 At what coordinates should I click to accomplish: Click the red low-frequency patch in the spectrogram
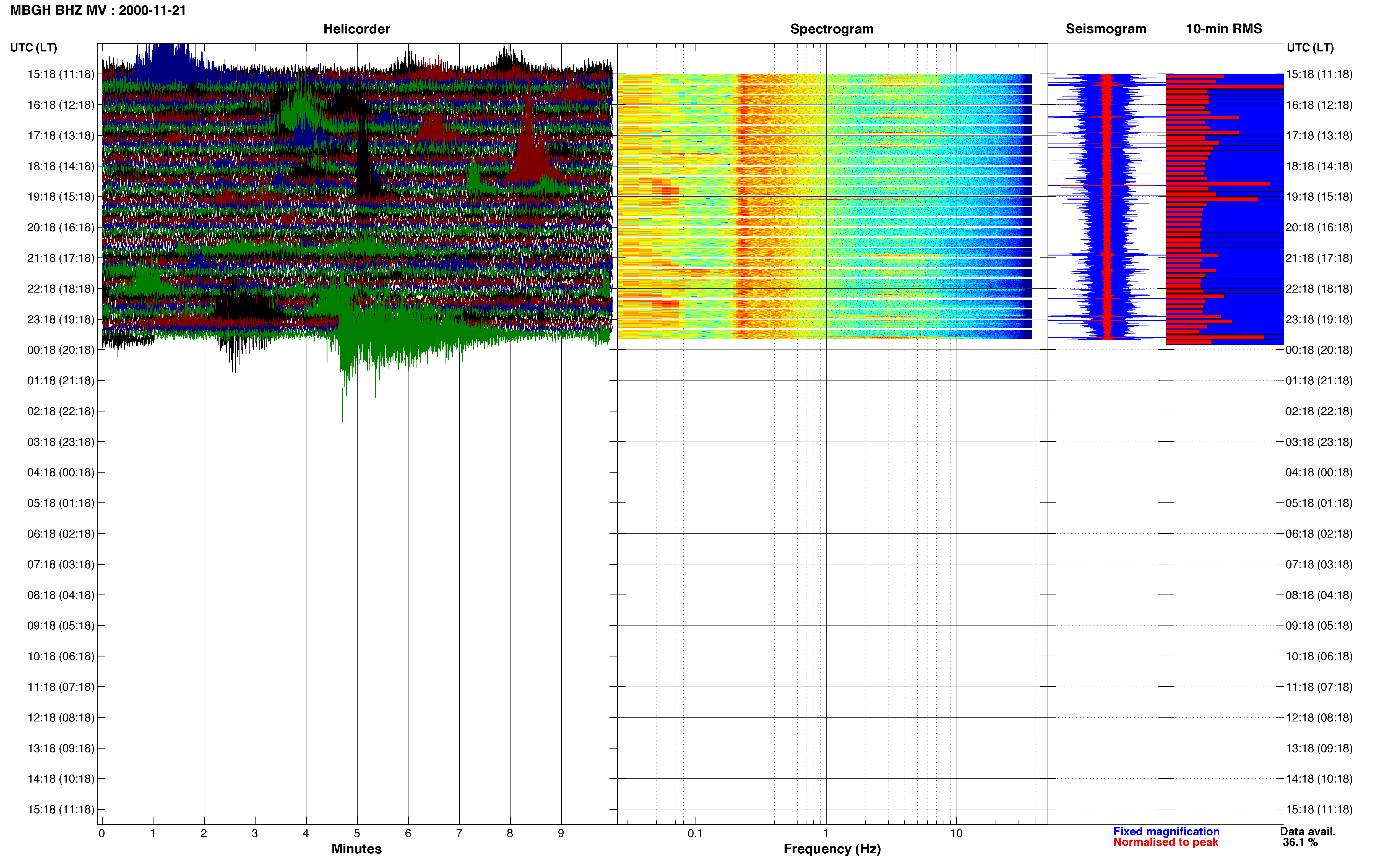[x=666, y=187]
